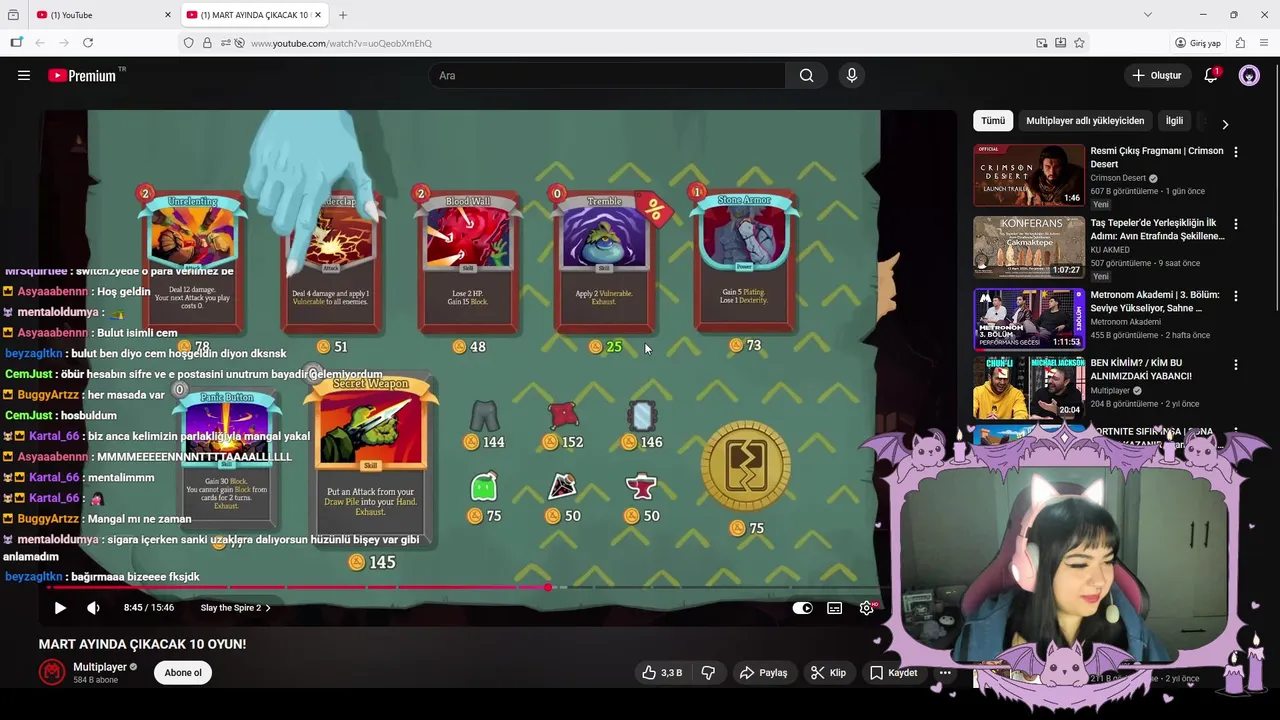
Task: Open options for Taş Tepeler video
Action: (x=1236, y=224)
